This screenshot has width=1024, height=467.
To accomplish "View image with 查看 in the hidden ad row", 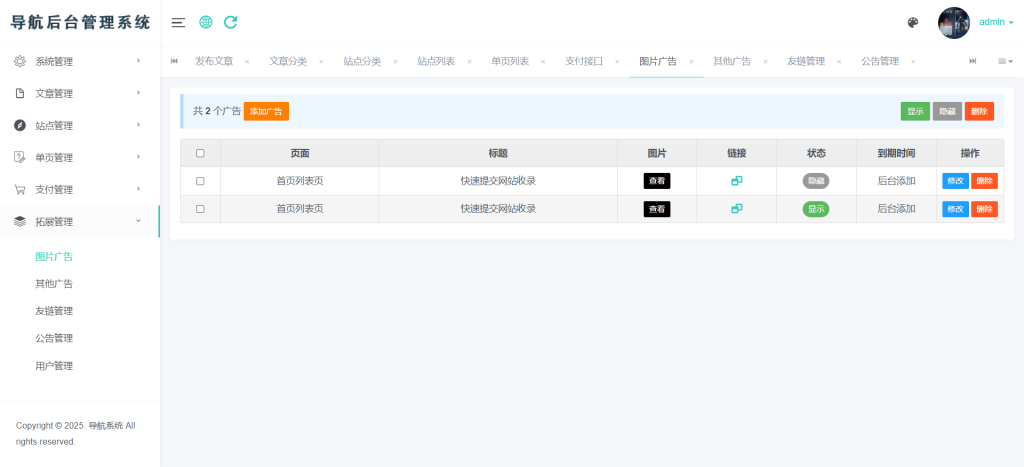I will click(x=657, y=181).
